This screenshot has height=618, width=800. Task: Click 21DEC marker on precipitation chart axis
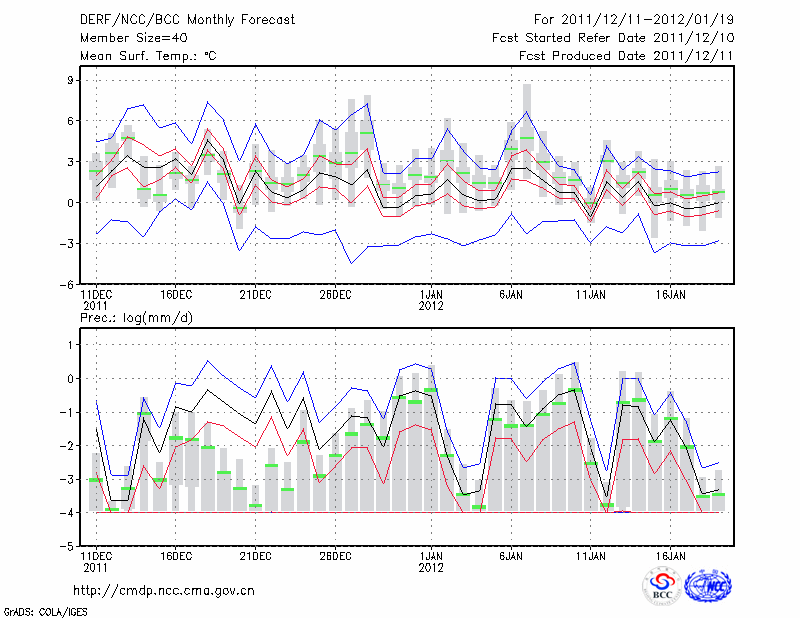pos(255,555)
